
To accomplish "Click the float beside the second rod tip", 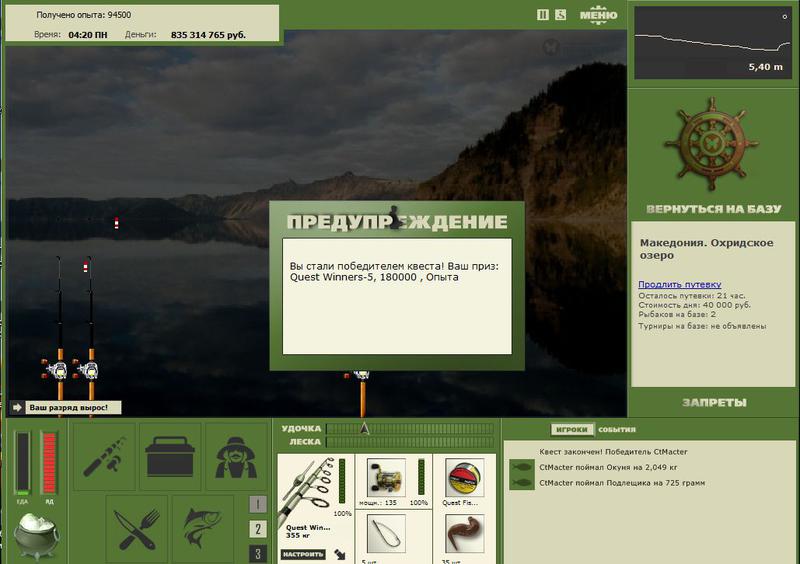I will [x=85, y=266].
